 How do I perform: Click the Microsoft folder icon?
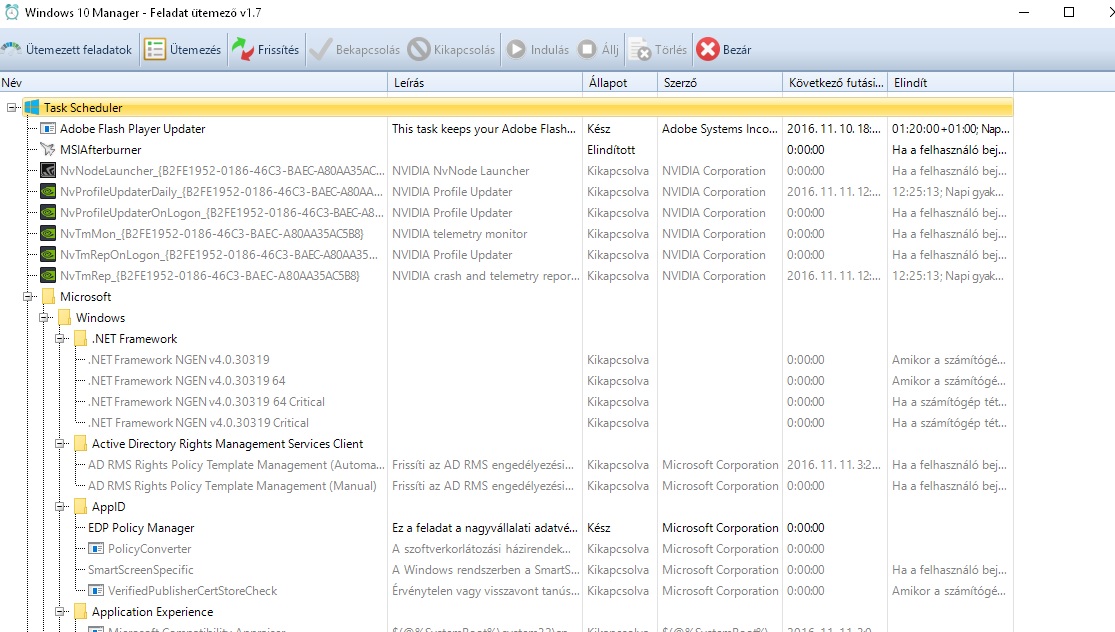tap(48, 296)
